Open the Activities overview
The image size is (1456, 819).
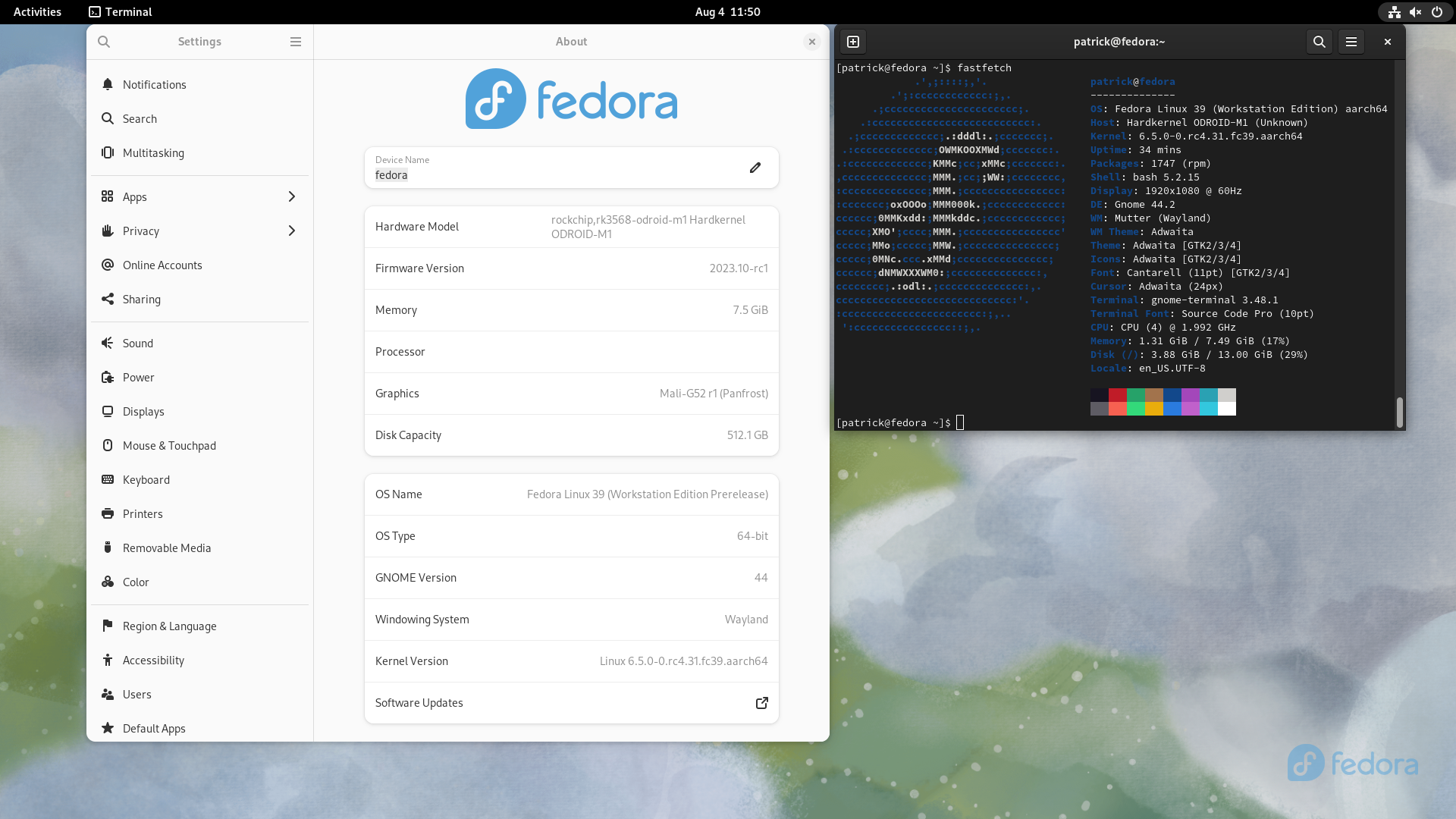37,11
